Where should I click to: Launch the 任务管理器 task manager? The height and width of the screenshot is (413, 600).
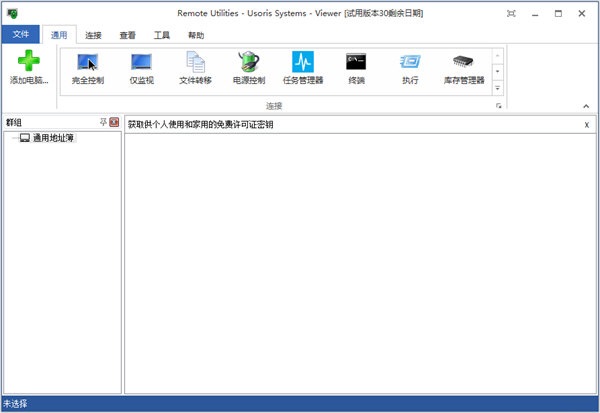(302, 67)
